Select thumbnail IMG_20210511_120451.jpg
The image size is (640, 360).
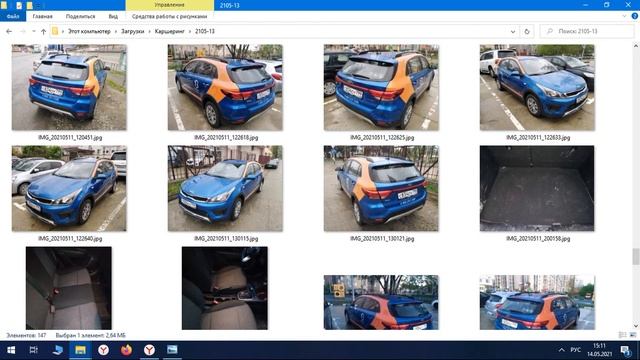click(69, 87)
